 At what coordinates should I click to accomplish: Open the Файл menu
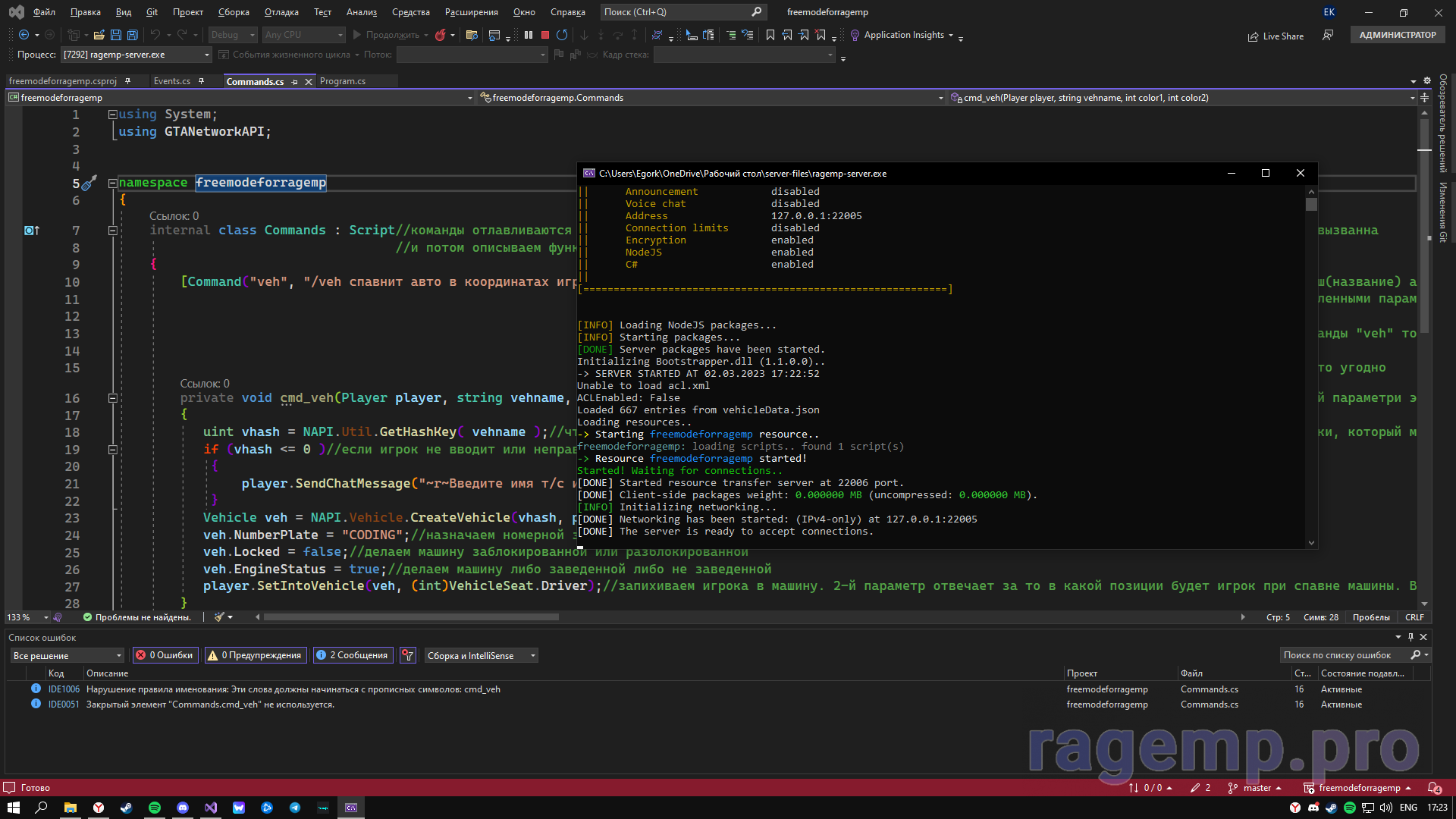tap(44, 12)
